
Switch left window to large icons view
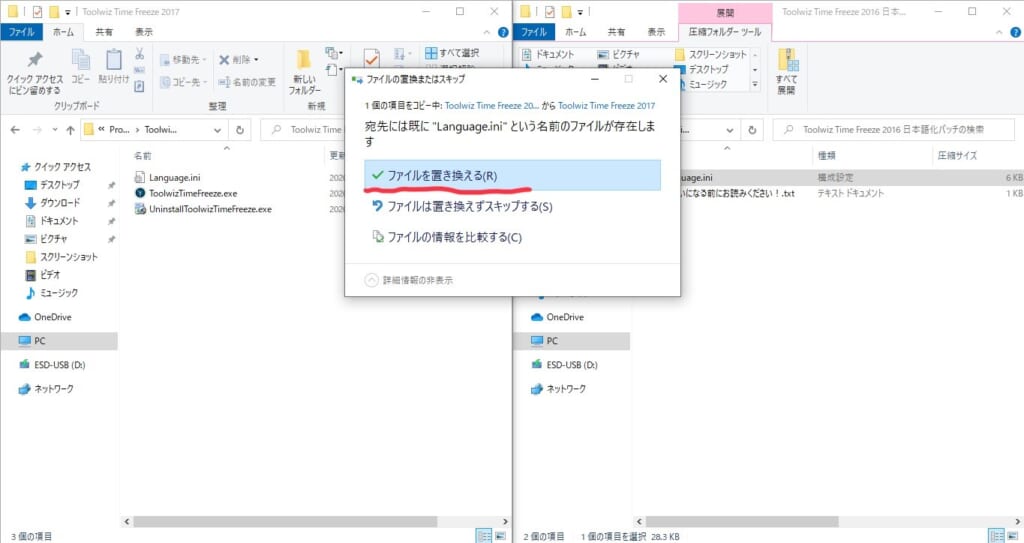coord(500,536)
